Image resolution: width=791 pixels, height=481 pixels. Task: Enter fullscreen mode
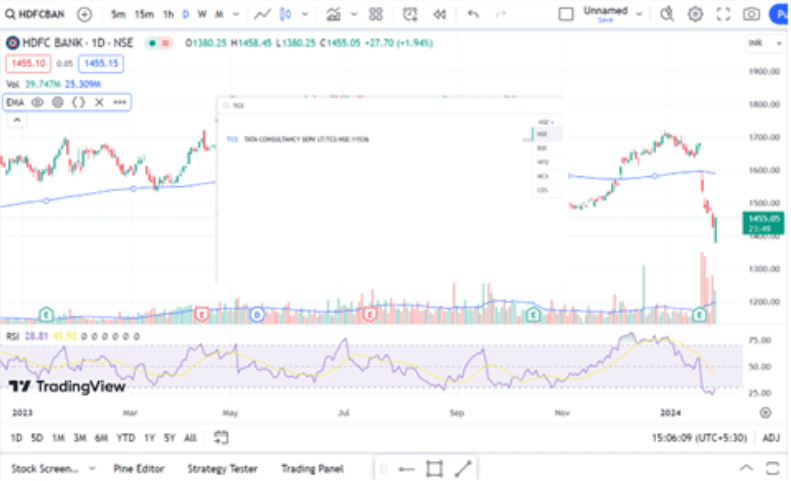723,14
